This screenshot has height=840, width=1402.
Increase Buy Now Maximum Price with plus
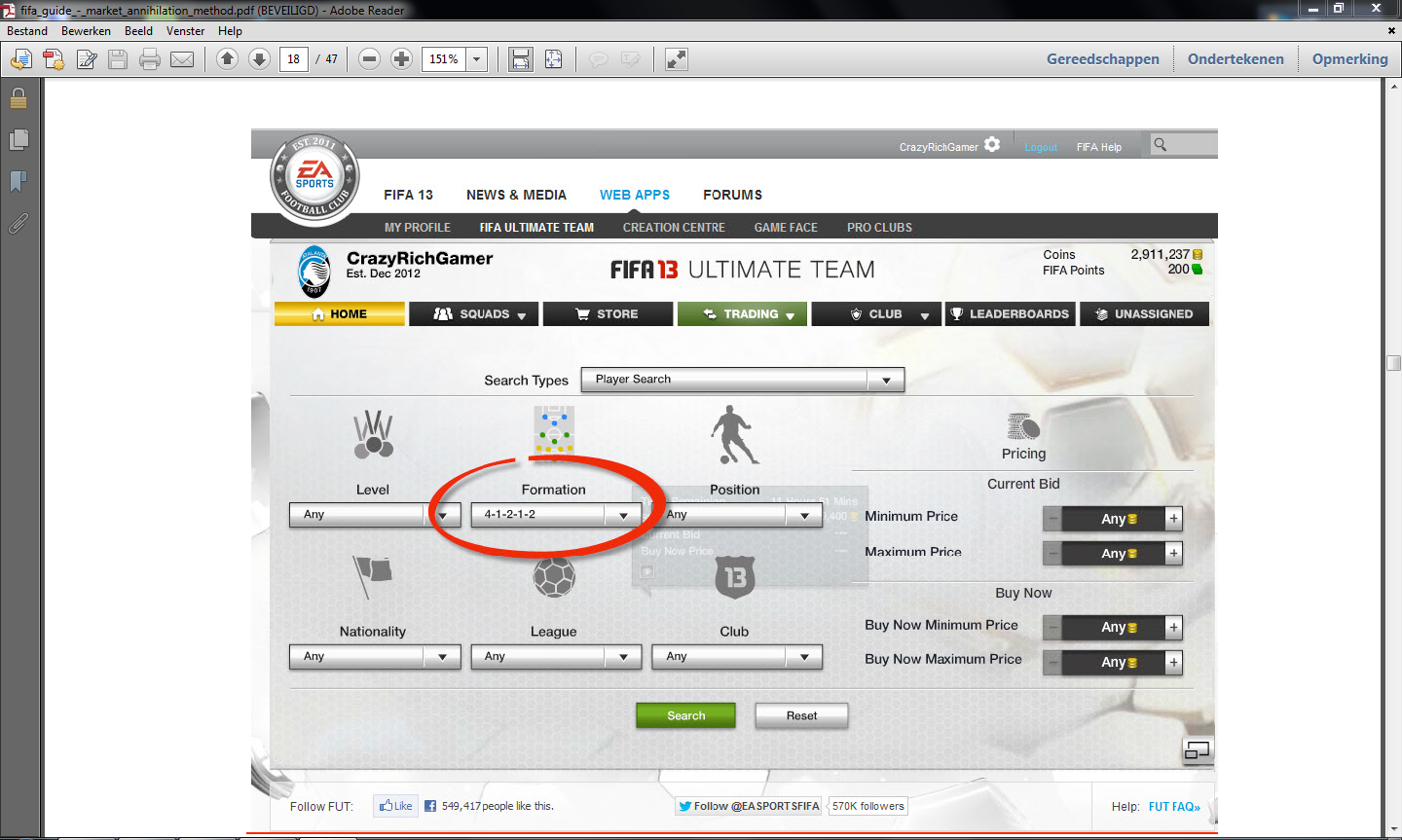point(1173,663)
